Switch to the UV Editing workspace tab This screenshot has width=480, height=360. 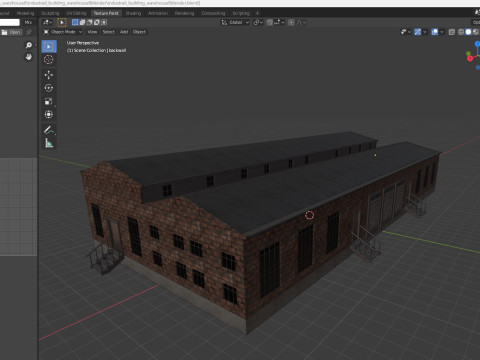(76, 13)
